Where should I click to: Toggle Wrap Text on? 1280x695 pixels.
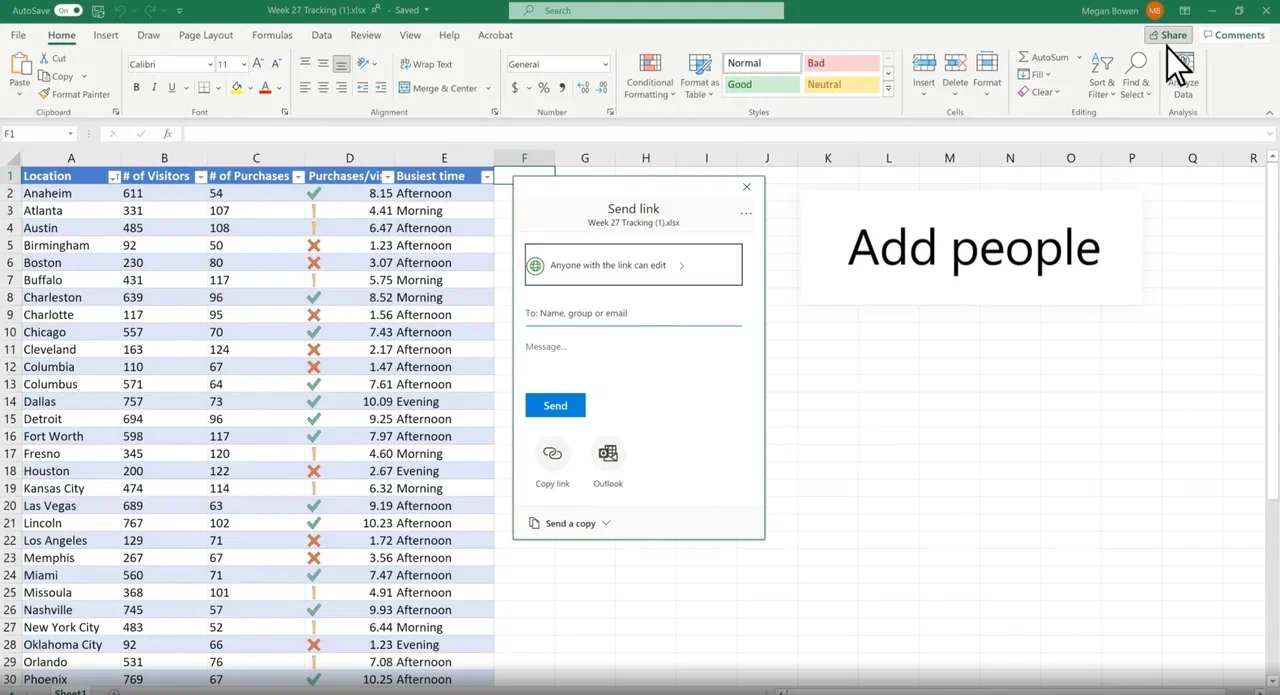(x=426, y=64)
